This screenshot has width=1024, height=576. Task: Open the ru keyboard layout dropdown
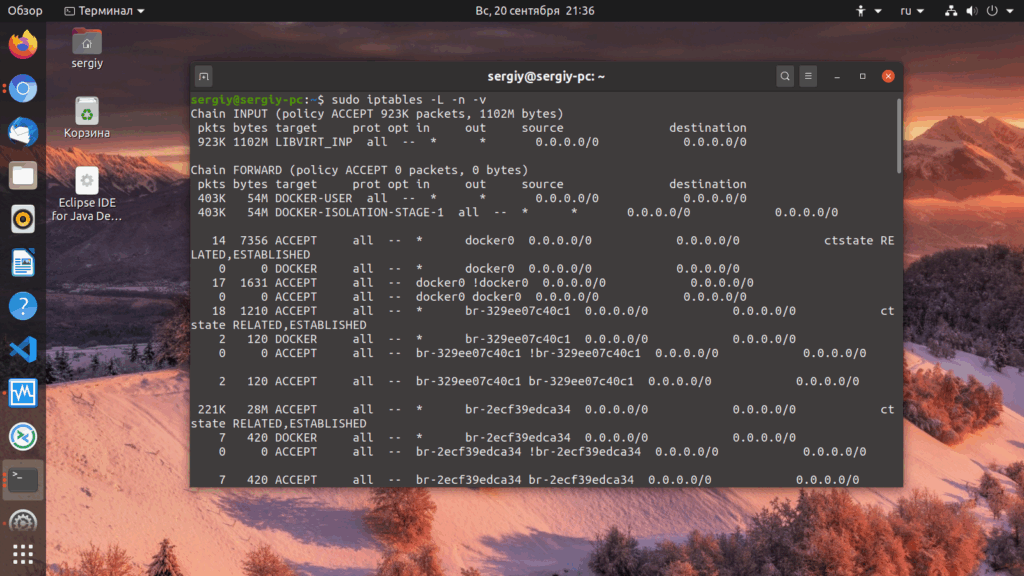[912, 10]
